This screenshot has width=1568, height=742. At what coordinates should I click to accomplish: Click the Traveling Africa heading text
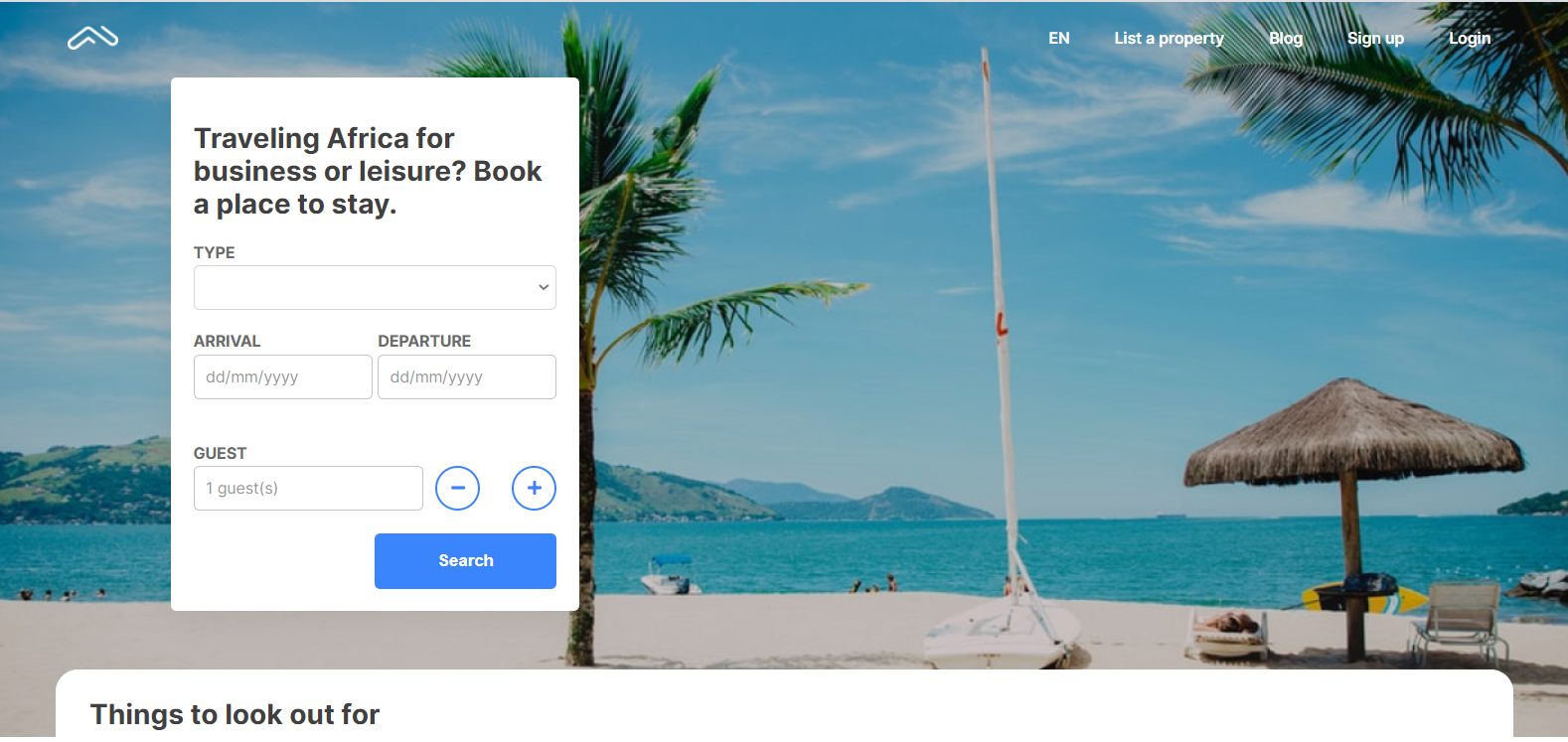pos(368,171)
